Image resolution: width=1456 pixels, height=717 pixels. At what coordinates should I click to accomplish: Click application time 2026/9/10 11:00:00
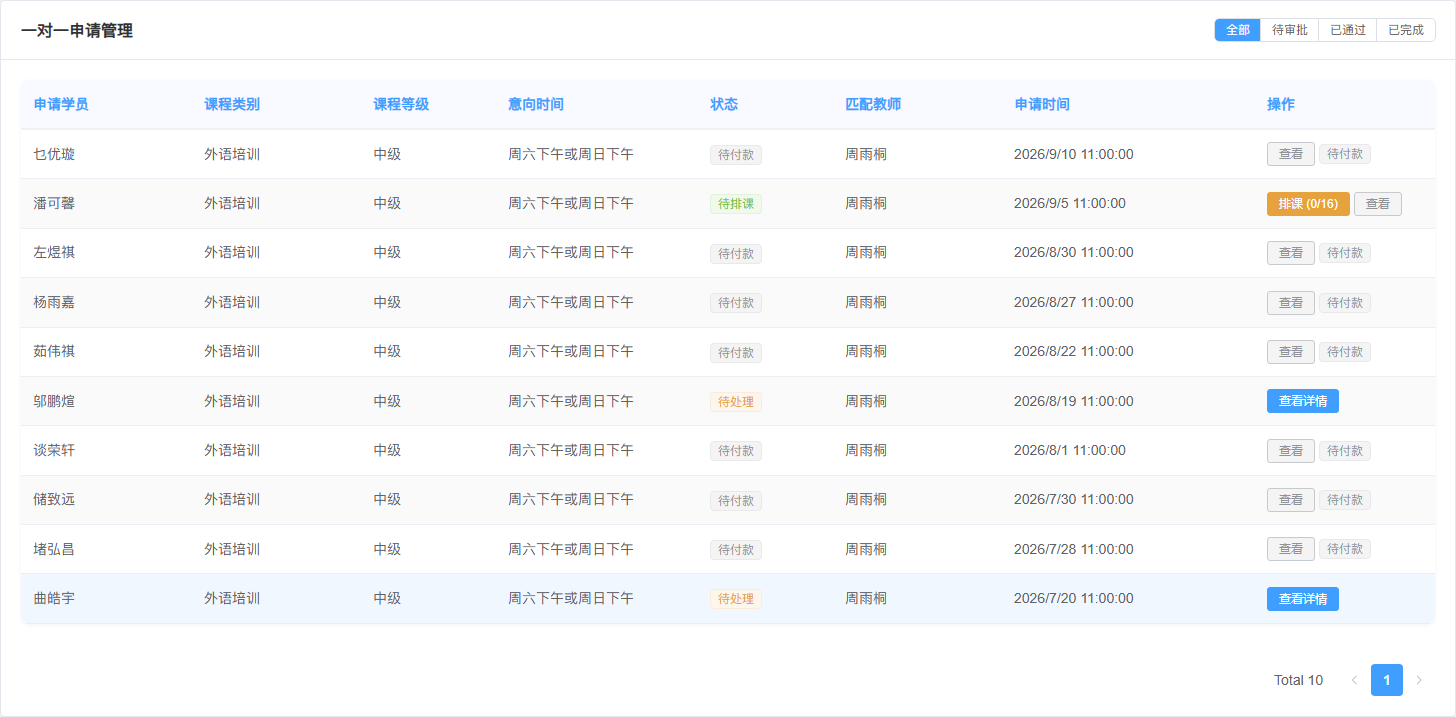(1074, 154)
